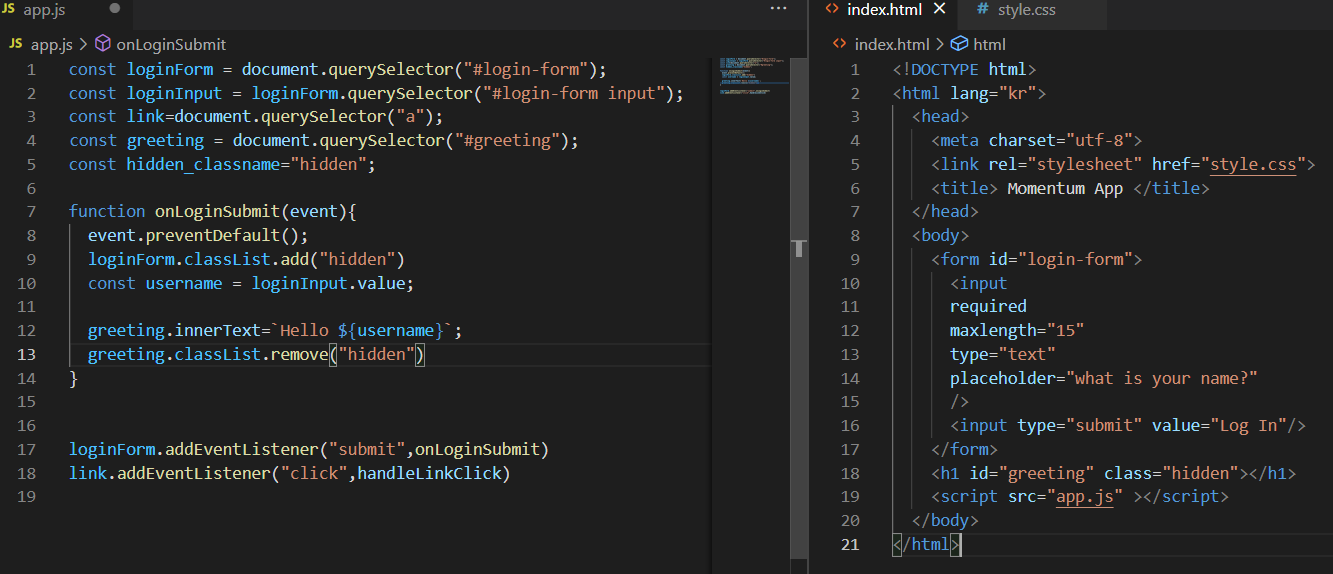Click chevron between app.js and onLoginSubmit breadcrumbs
This screenshot has height=574, width=1333.
[83, 44]
